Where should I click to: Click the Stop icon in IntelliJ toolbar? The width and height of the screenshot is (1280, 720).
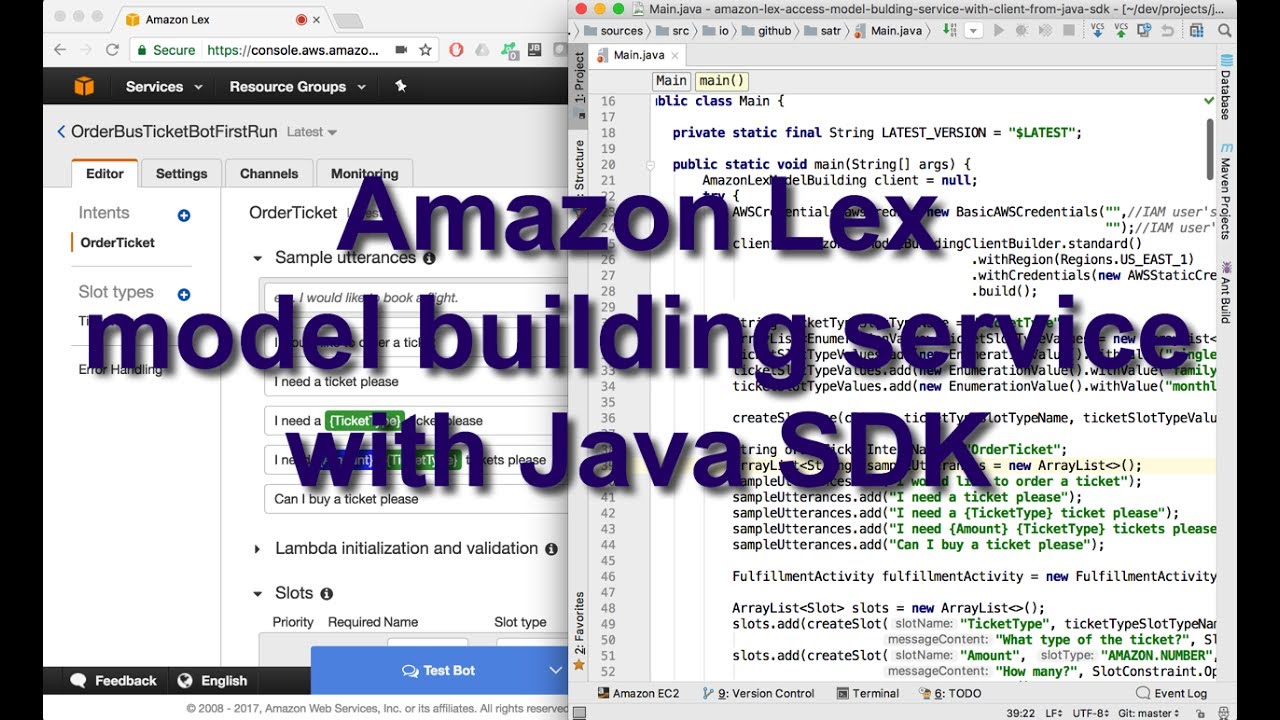point(1068,31)
